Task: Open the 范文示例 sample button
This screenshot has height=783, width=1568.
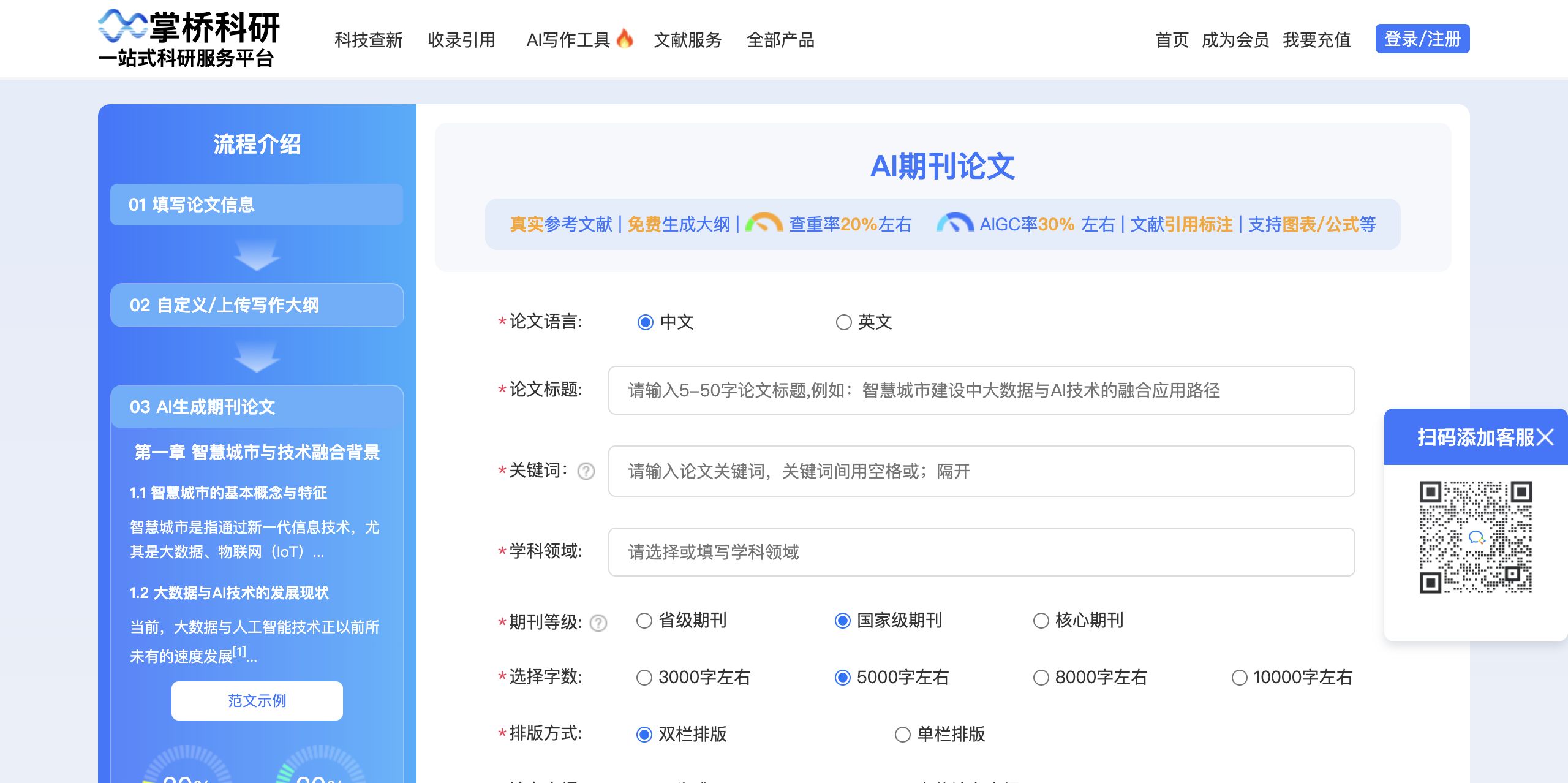Action: [257, 700]
